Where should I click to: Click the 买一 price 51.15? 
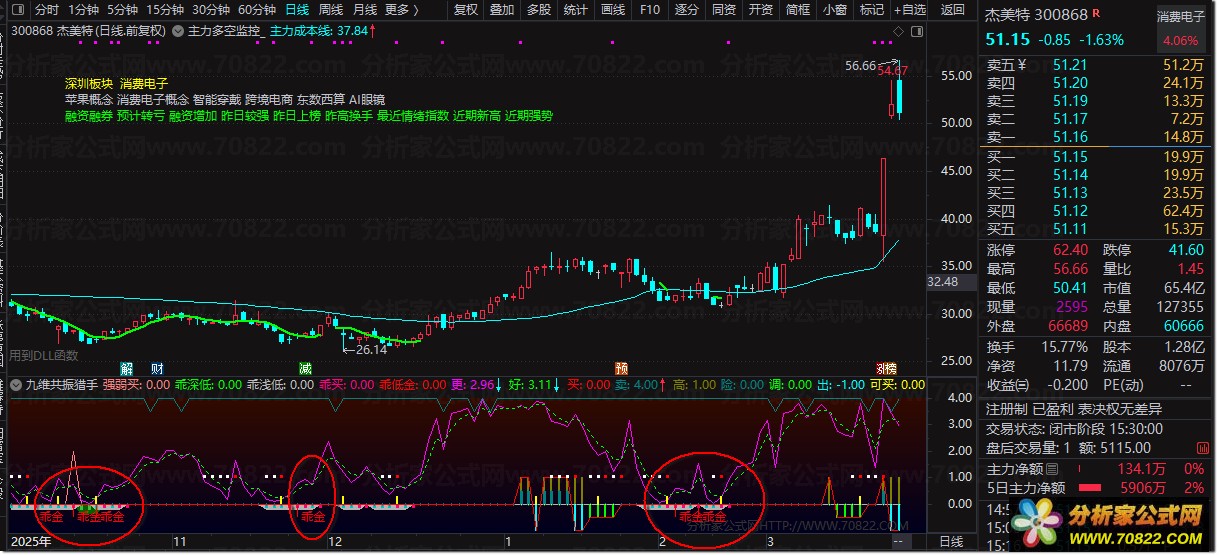click(1069, 157)
